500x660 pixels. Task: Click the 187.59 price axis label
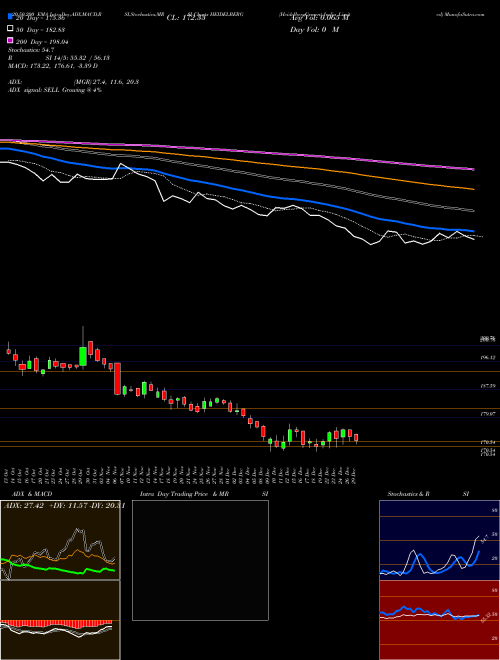[488, 386]
